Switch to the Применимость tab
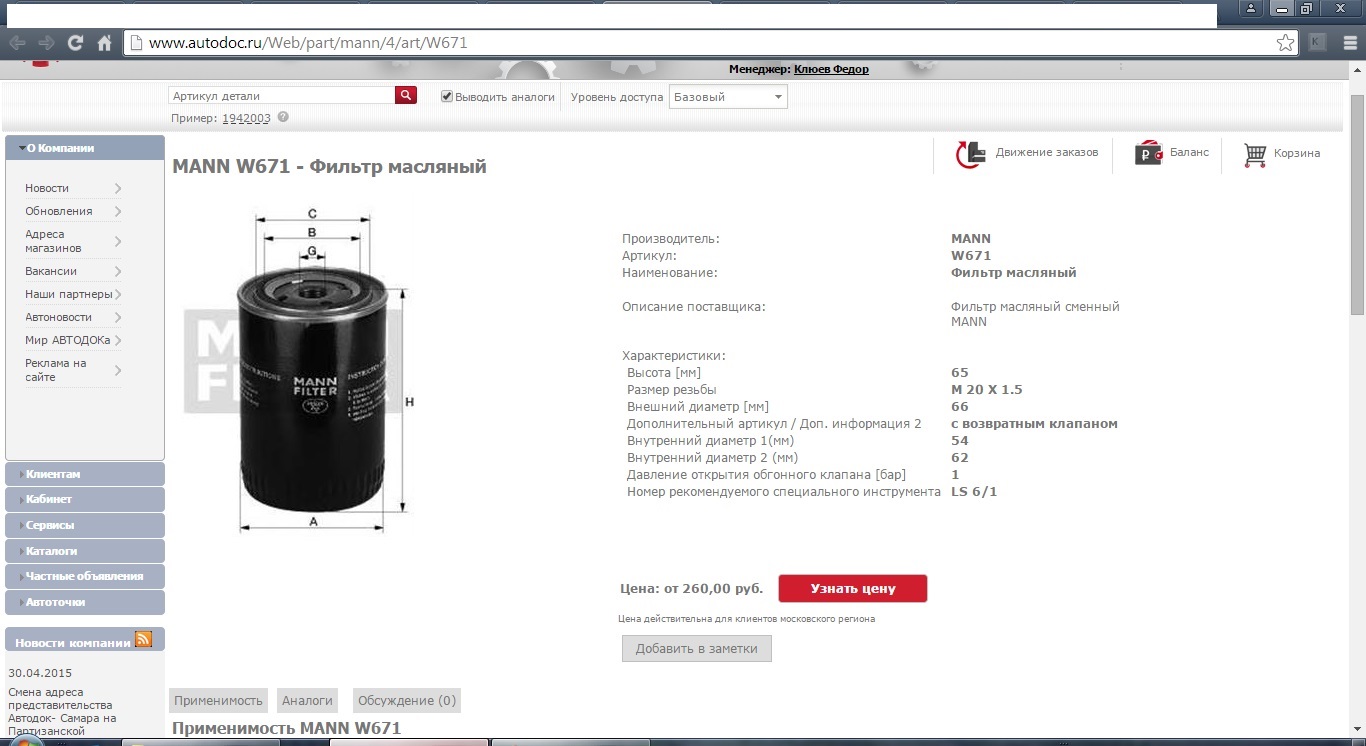 (x=220, y=700)
